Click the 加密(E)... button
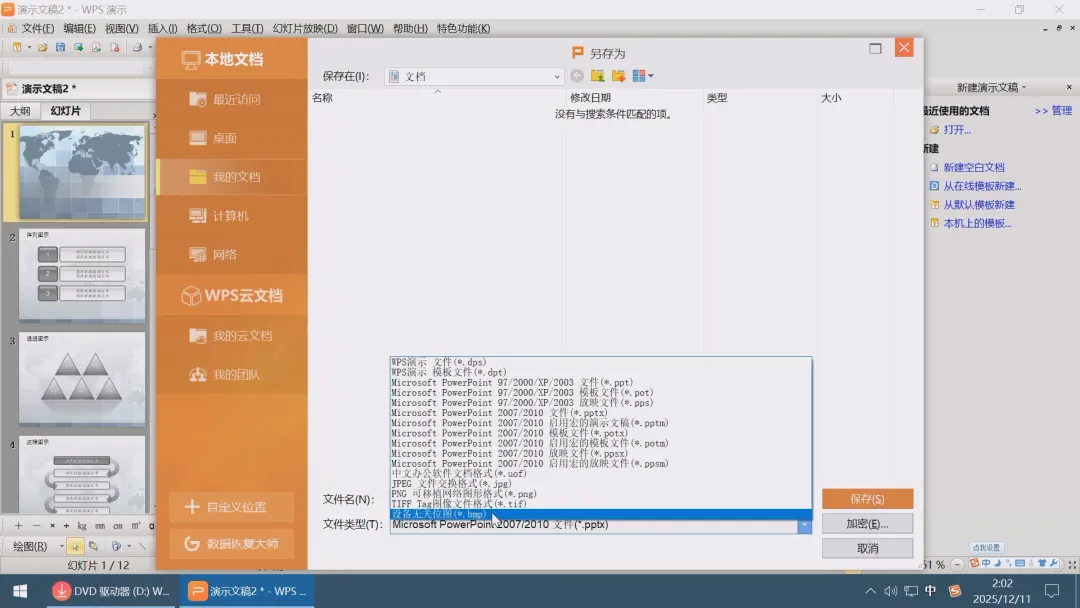The width and height of the screenshot is (1080, 608). [867, 523]
